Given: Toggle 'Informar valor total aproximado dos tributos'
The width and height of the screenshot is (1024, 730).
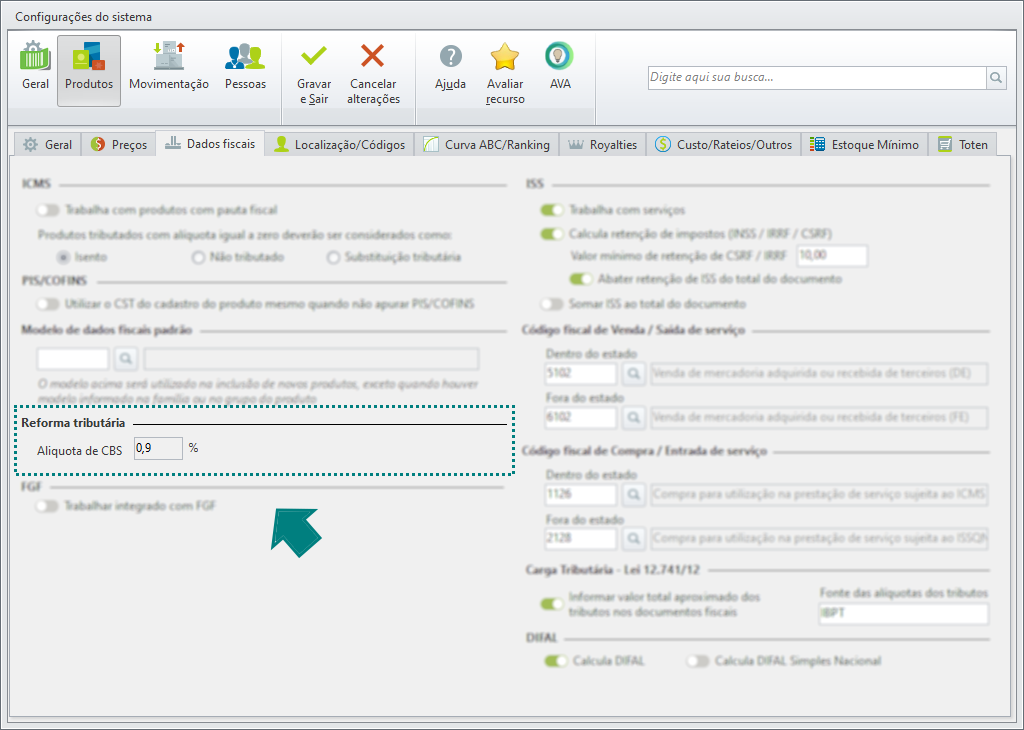Looking at the screenshot, I should point(552,604).
